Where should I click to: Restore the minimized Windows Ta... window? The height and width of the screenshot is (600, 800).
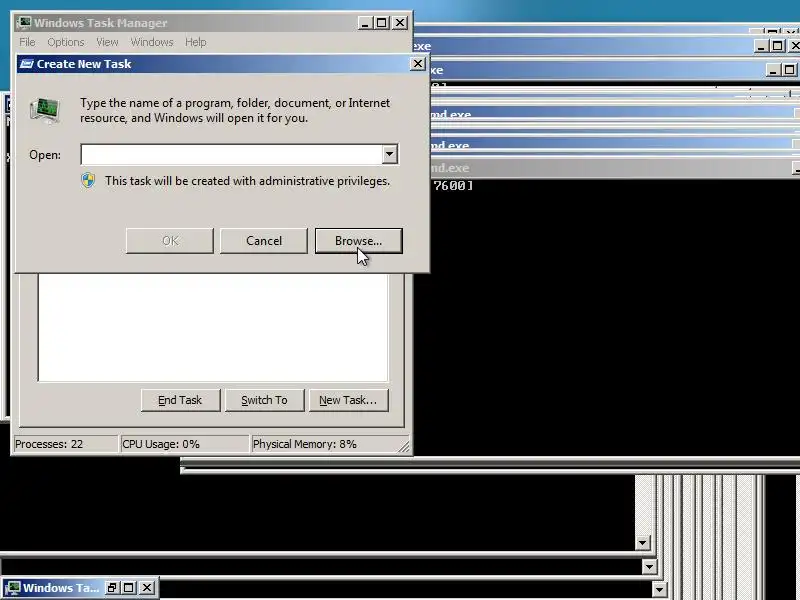tap(112, 588)
